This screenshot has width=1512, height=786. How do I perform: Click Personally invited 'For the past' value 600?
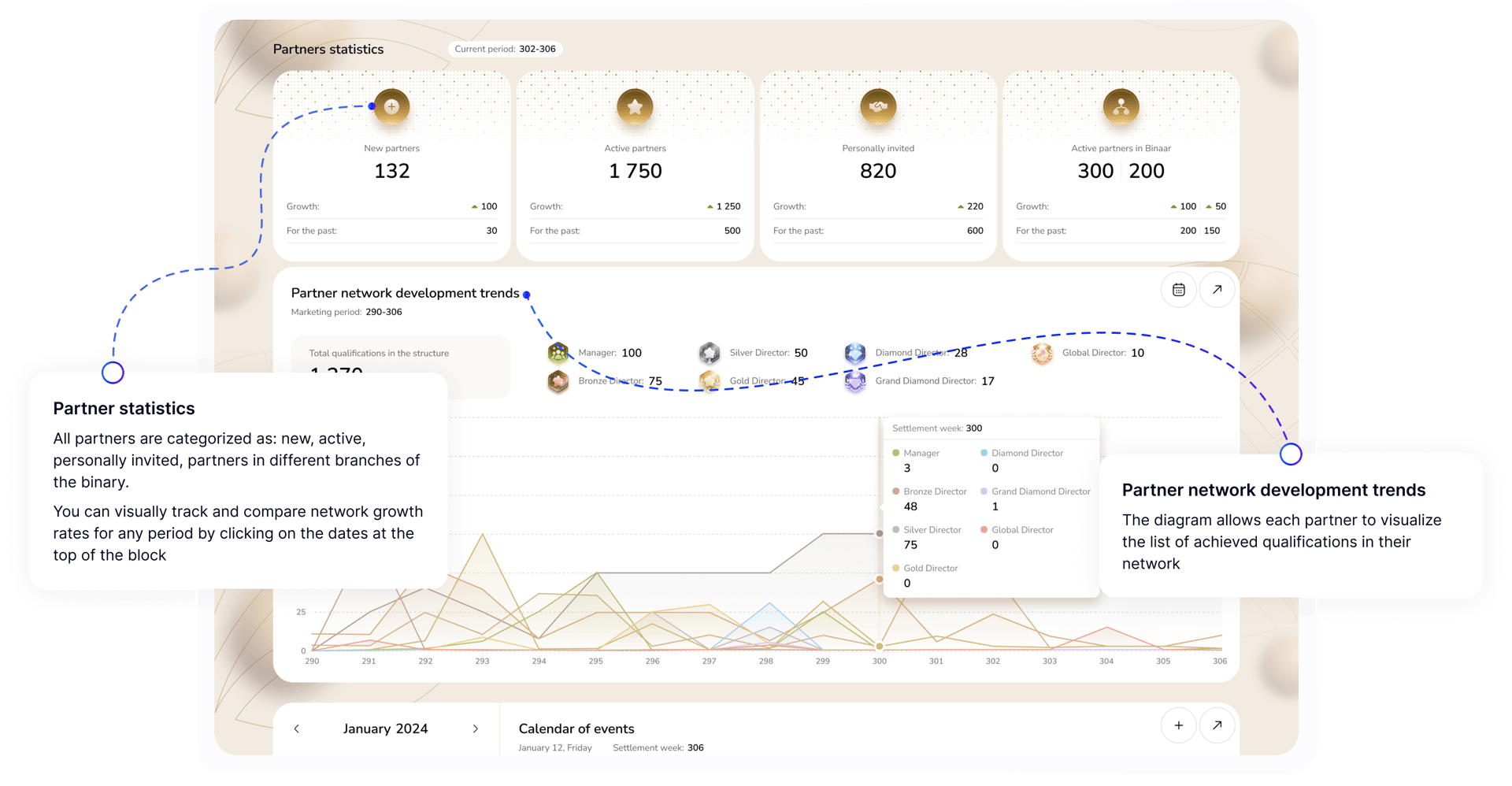click(x=975, y=231)
